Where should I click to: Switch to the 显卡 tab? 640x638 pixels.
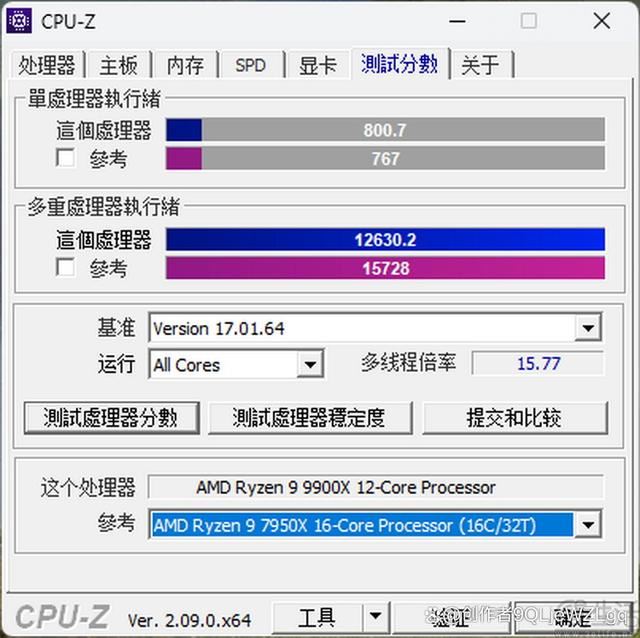[x=318, y=65]
